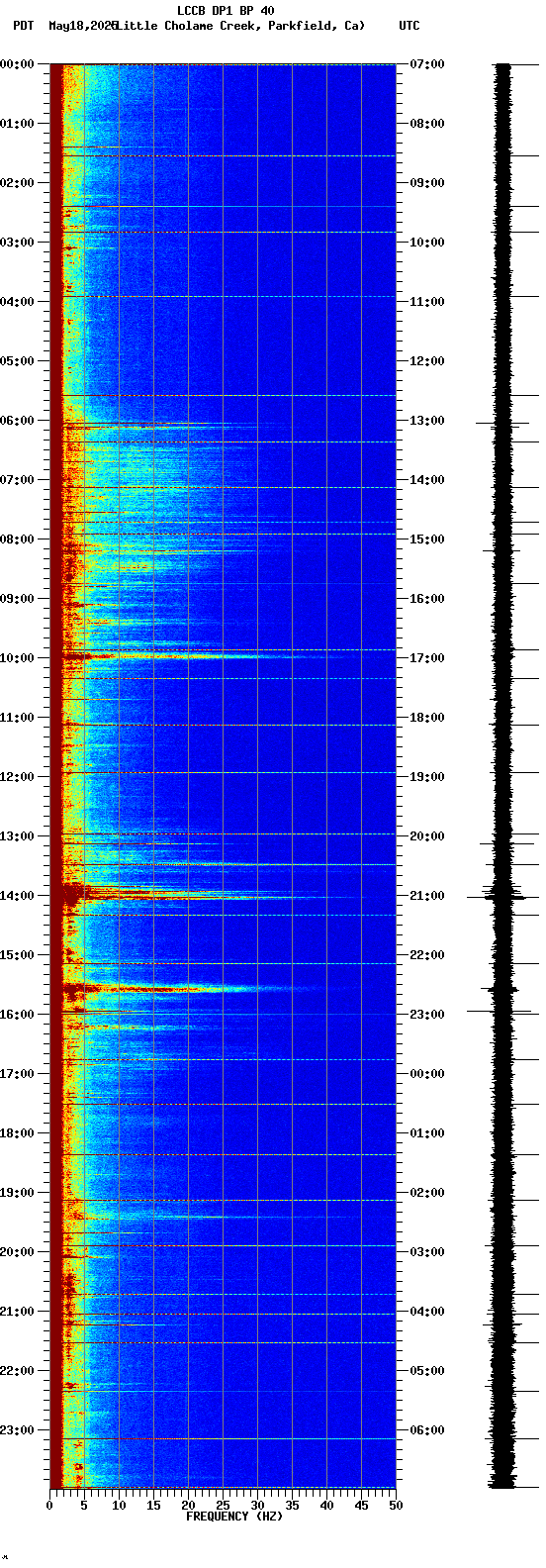Click the 'UTC' timezone label
Screen dimensions: 546x1568
(x=409, y=26)
